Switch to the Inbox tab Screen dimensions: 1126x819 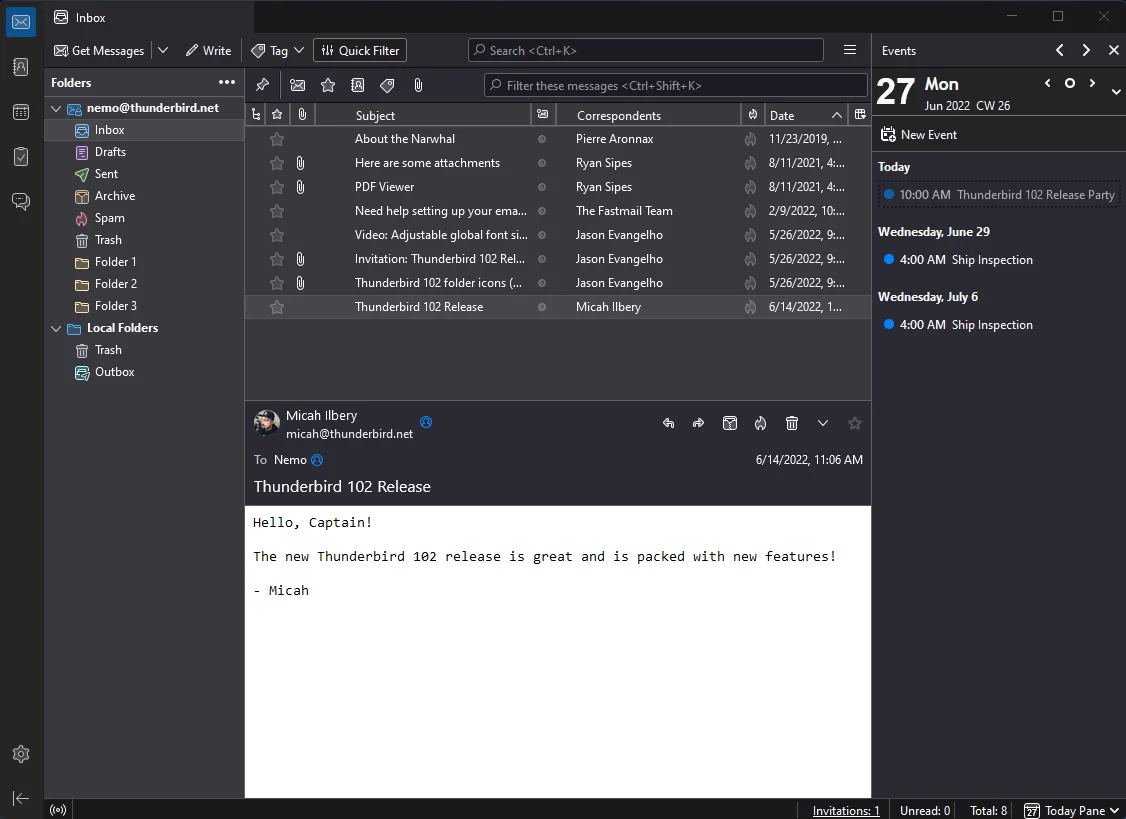(149, 17)
